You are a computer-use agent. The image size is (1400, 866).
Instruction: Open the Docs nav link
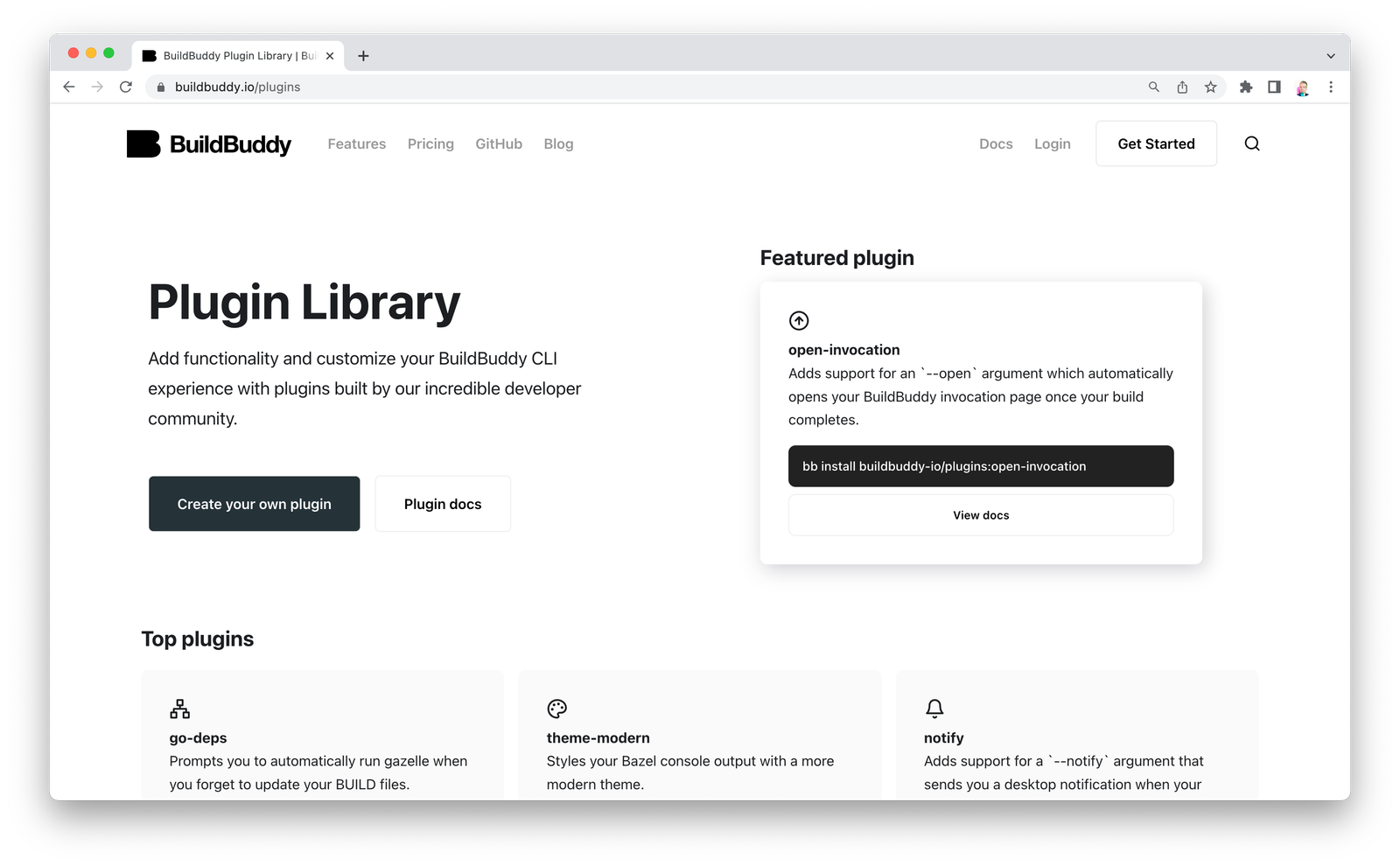[996, 144]
